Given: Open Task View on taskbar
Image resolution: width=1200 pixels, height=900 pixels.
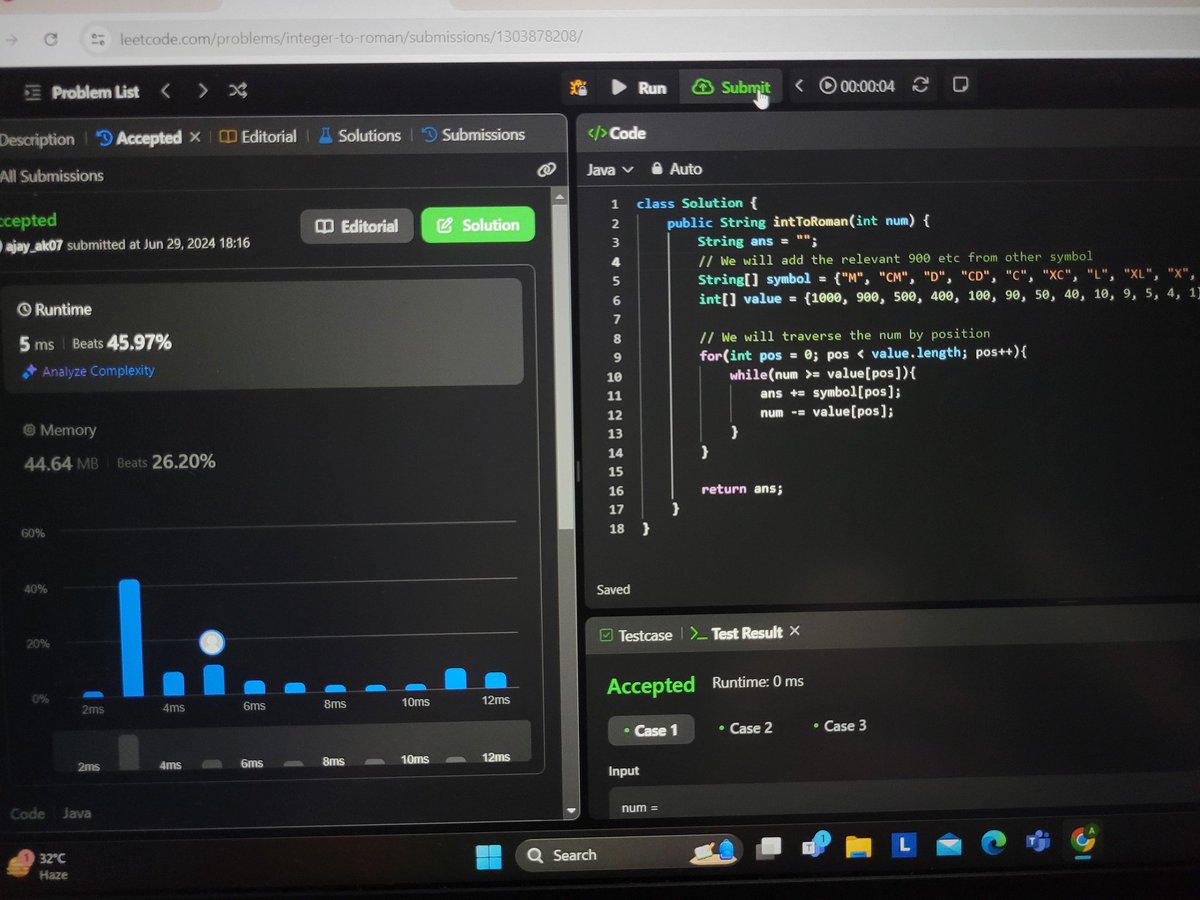Looking at the screenshot, I should coord(768,848).
